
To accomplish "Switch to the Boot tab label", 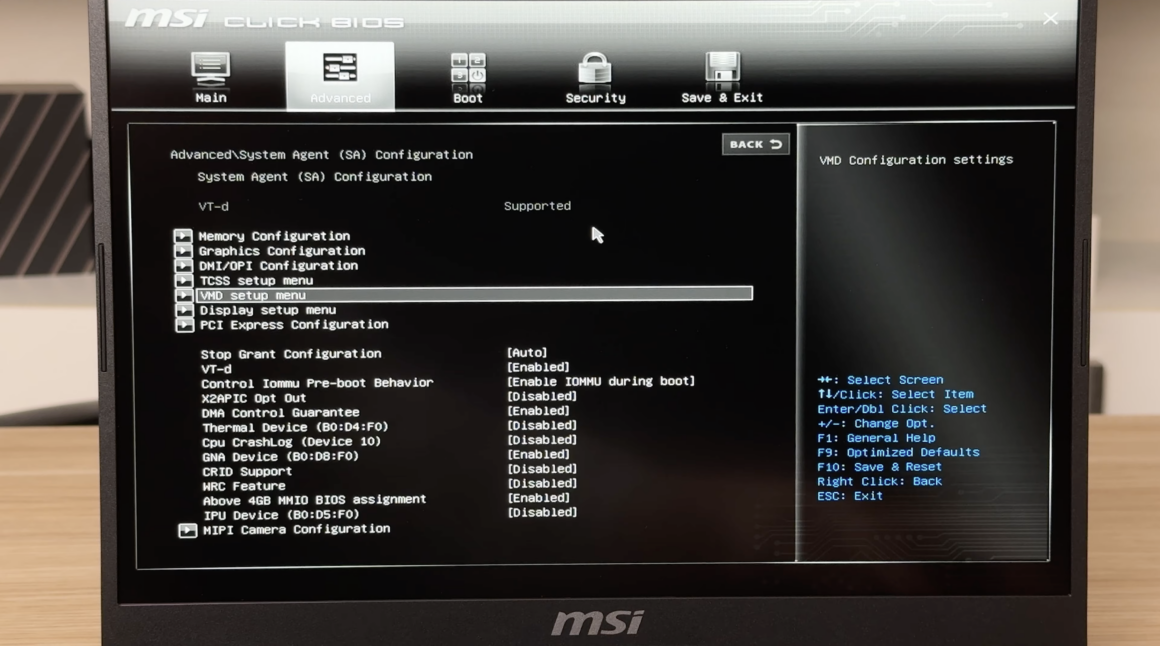I will [x=468, y=98].
